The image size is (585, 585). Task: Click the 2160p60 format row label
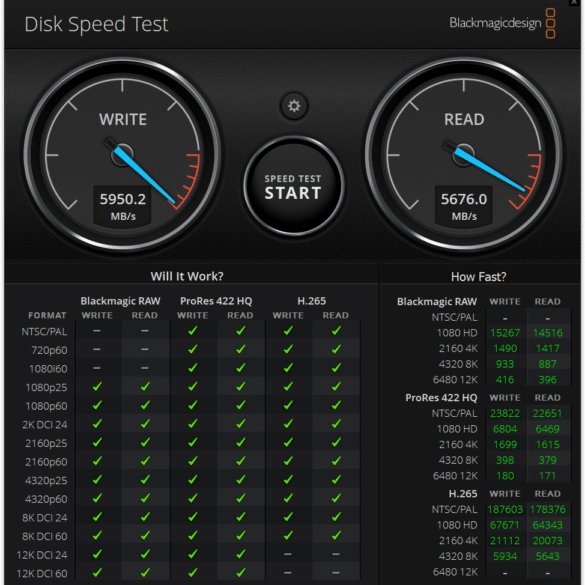[46, 462]
